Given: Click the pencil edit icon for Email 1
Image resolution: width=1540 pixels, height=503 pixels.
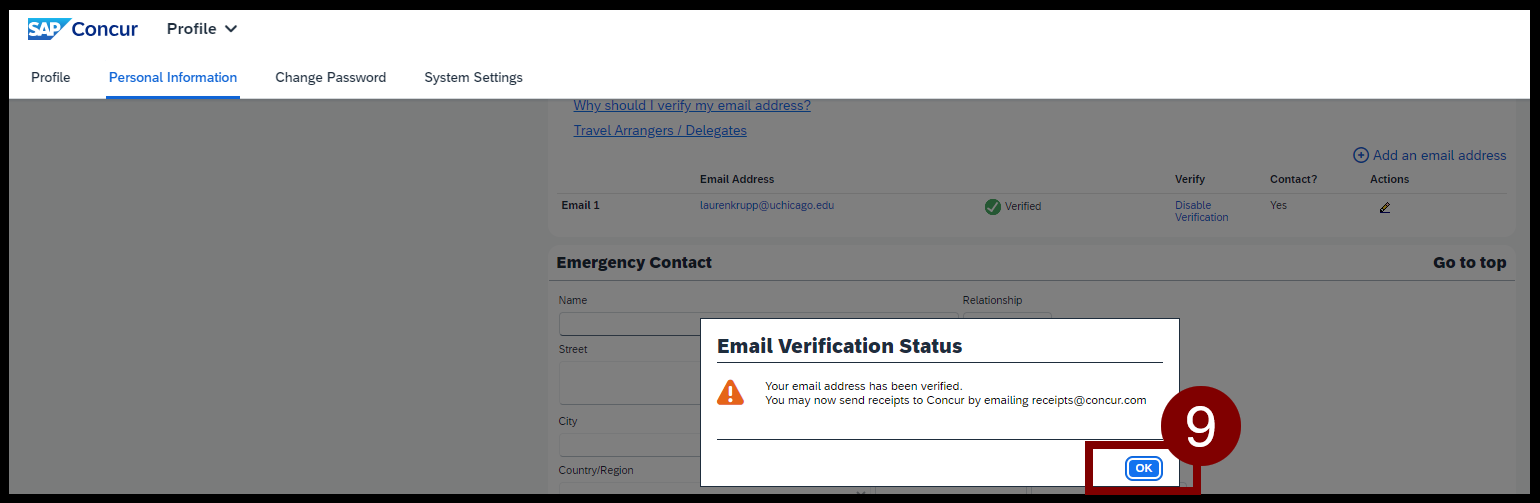Looking at the screenshot, I should (x=1384, y=208).
